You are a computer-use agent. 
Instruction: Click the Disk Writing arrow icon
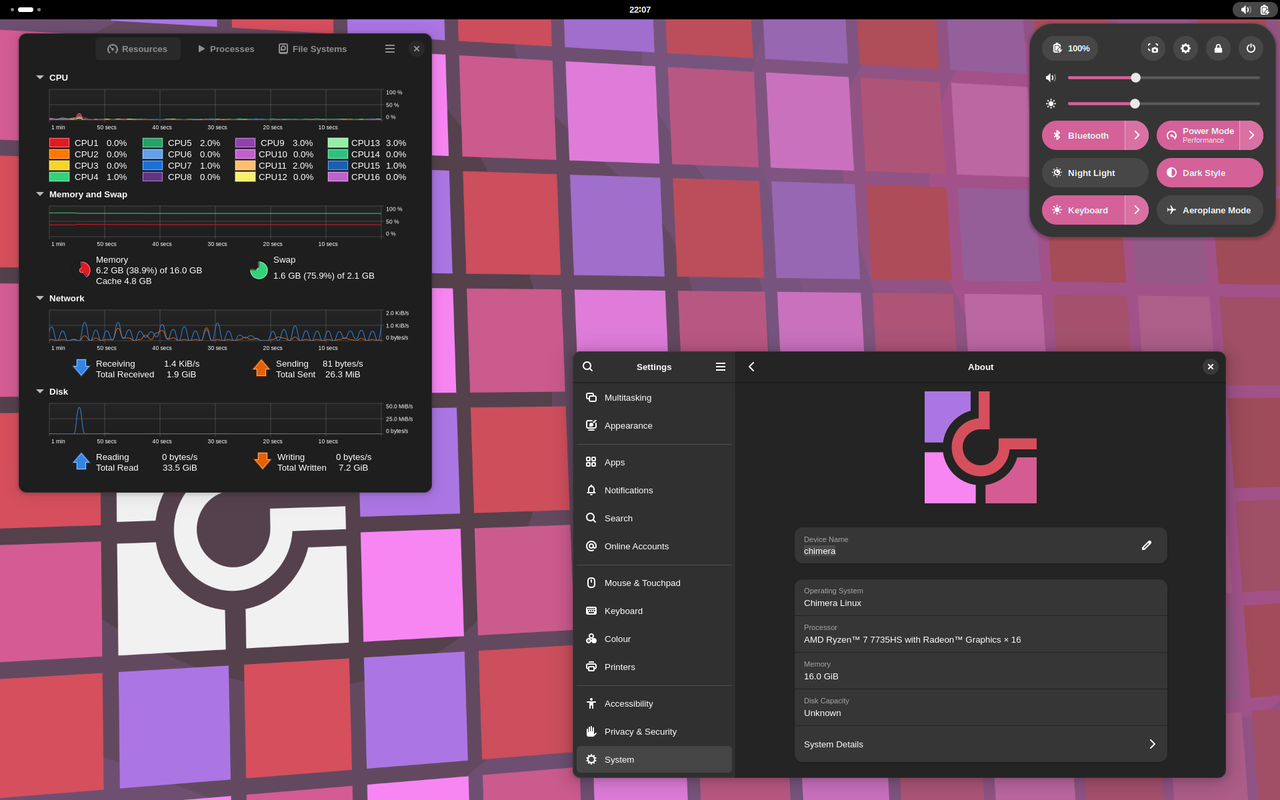point(262,461)
